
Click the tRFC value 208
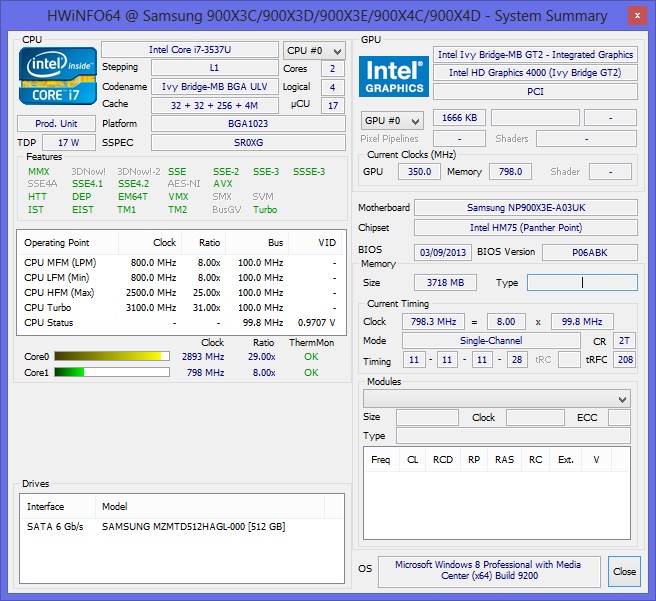click(624, 360)
